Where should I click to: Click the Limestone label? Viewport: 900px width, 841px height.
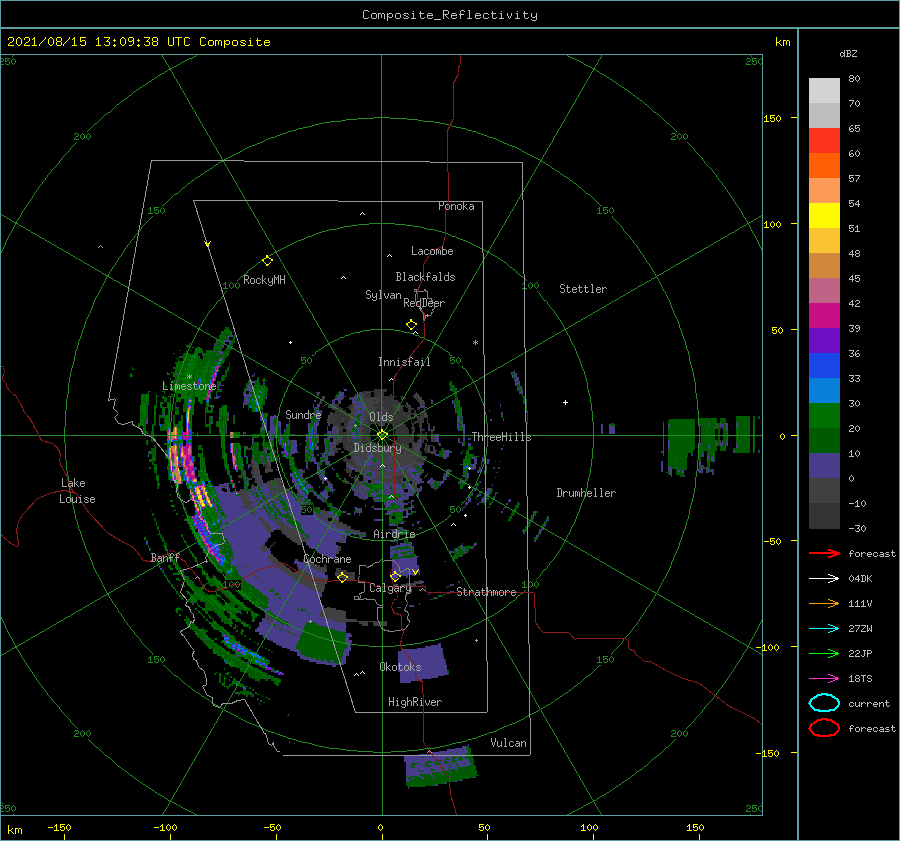189,386
